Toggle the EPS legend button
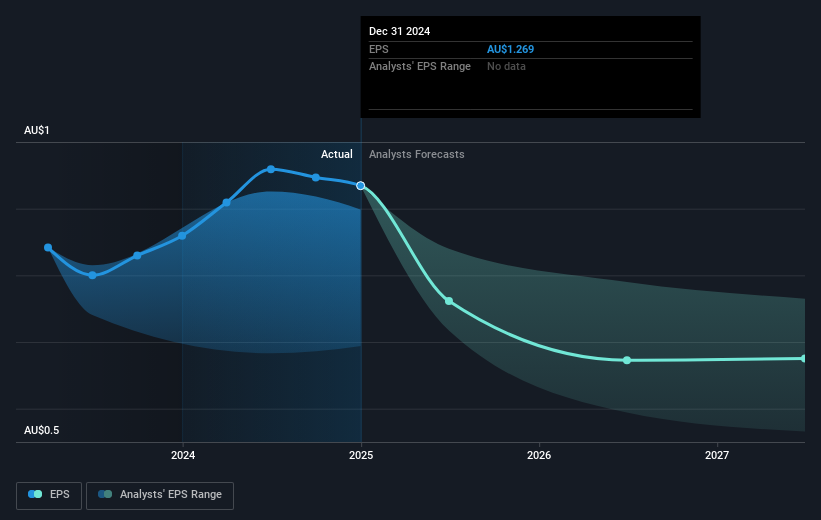821x520 pixels. (49, 495)
